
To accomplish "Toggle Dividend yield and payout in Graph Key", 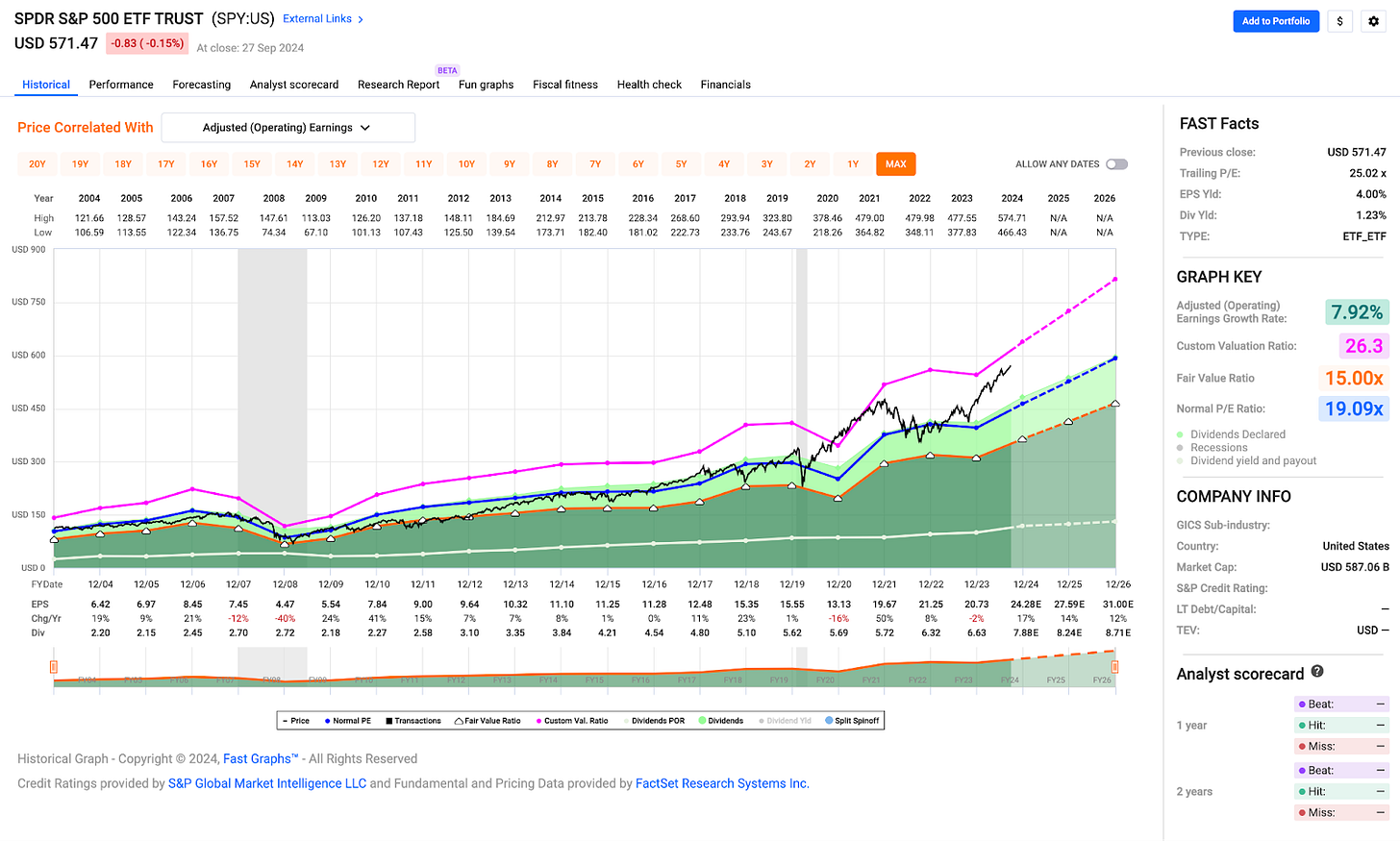I will (x=1247, y=461).
